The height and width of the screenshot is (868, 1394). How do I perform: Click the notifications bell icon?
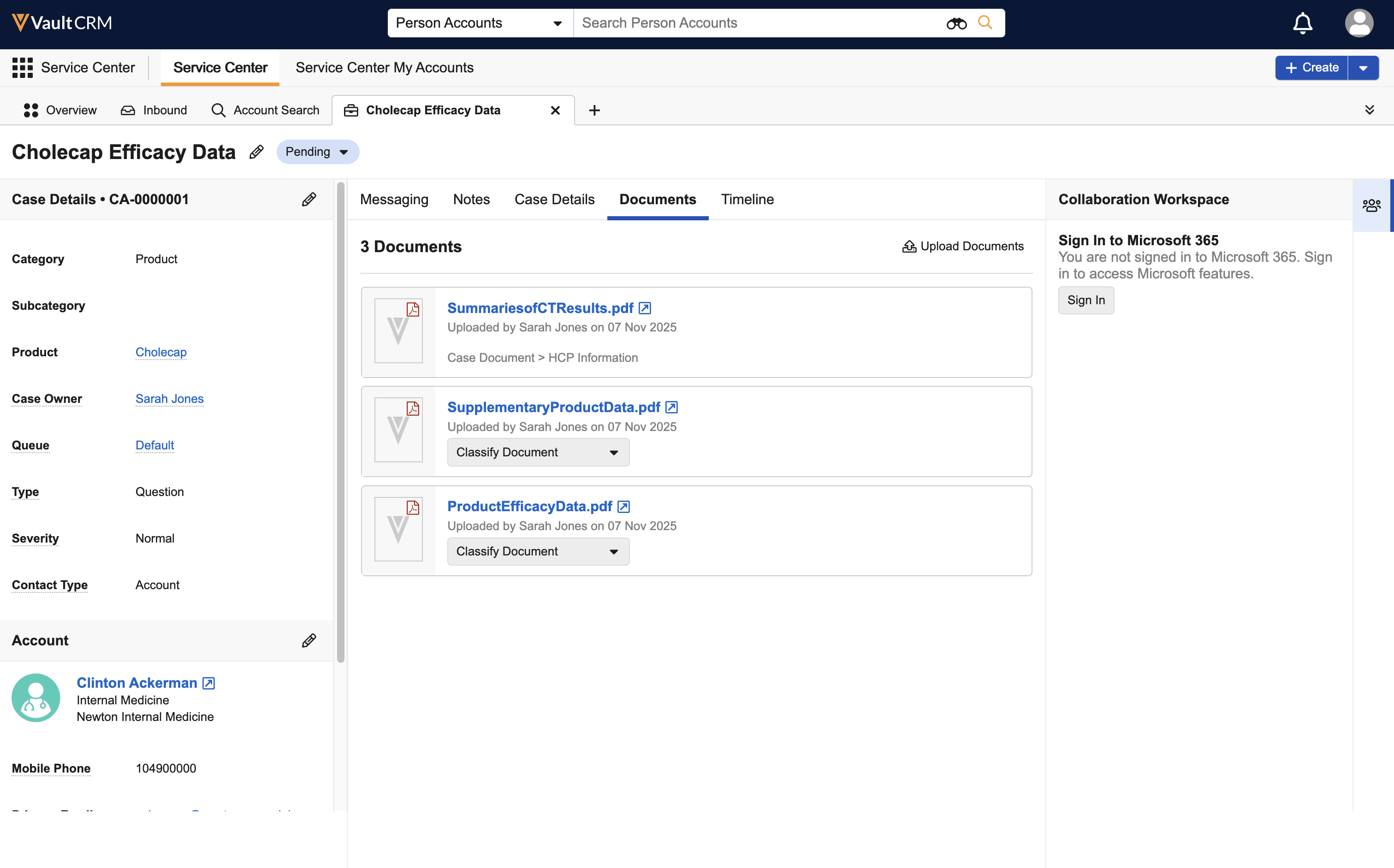pos(1302,24)
